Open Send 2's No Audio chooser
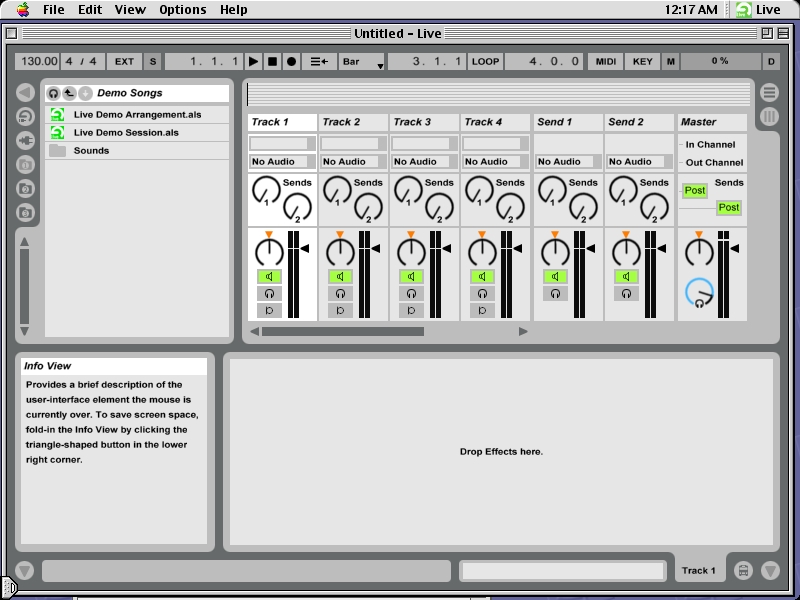This screenshot has width=800, height=600. click(639, 162)
